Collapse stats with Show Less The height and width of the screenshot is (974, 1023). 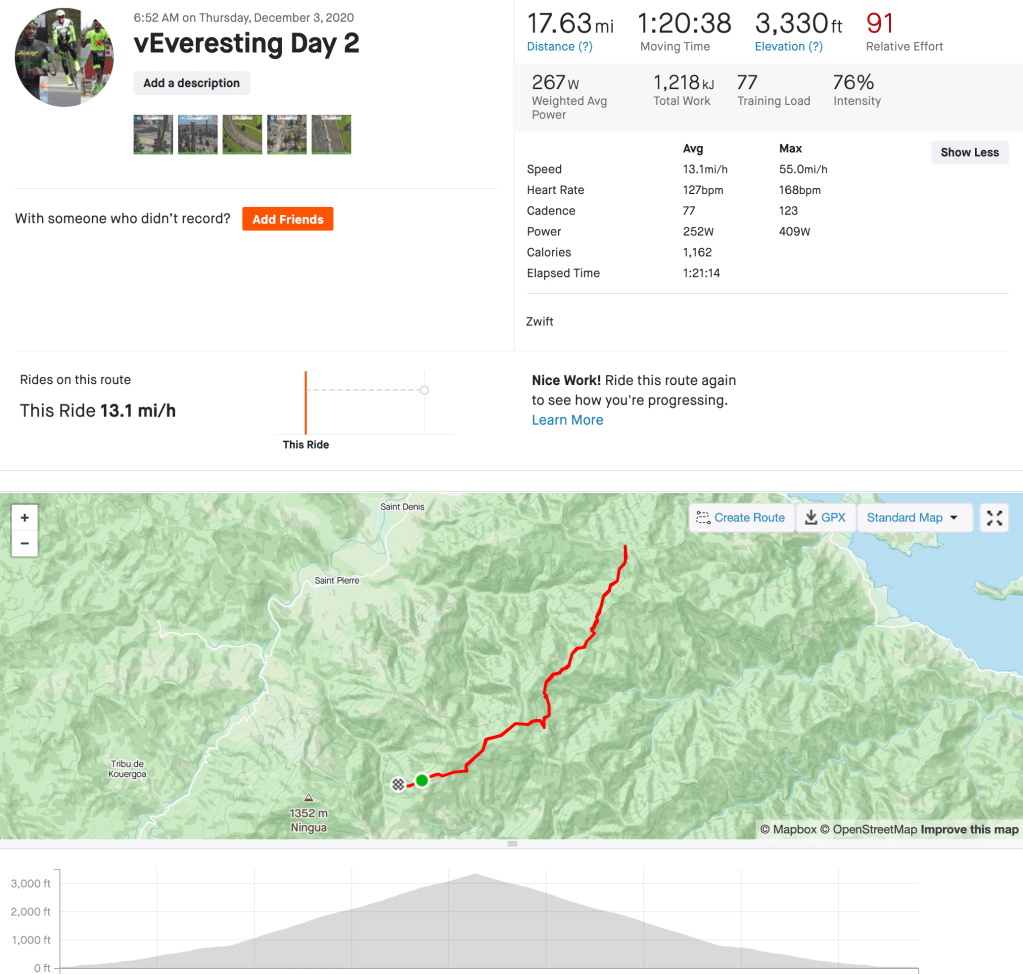coord(969,152)
